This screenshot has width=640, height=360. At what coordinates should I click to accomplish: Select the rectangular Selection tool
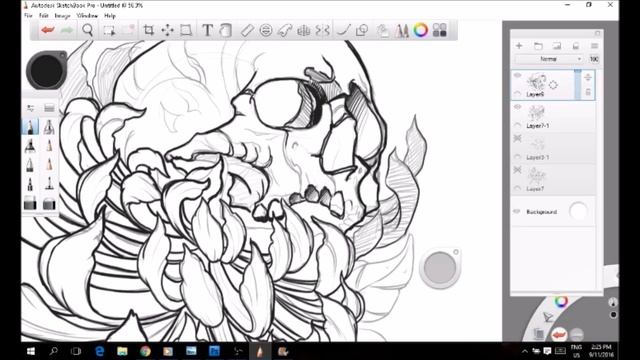tap(109, 31)
